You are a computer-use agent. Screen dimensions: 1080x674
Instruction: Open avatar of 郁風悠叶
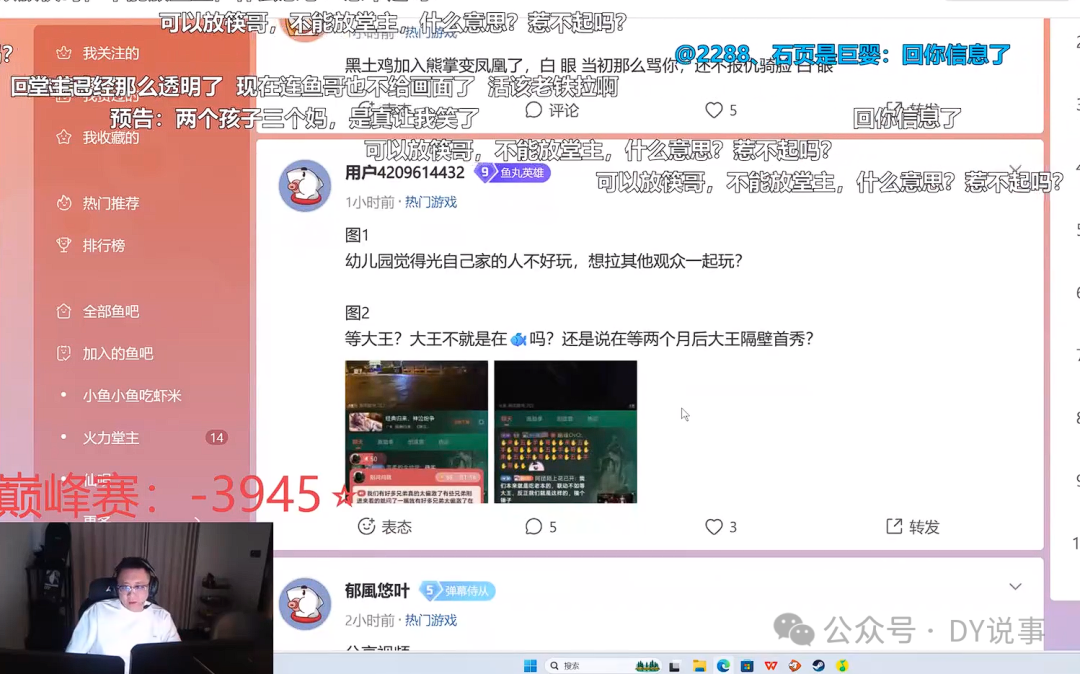(304, 604)
